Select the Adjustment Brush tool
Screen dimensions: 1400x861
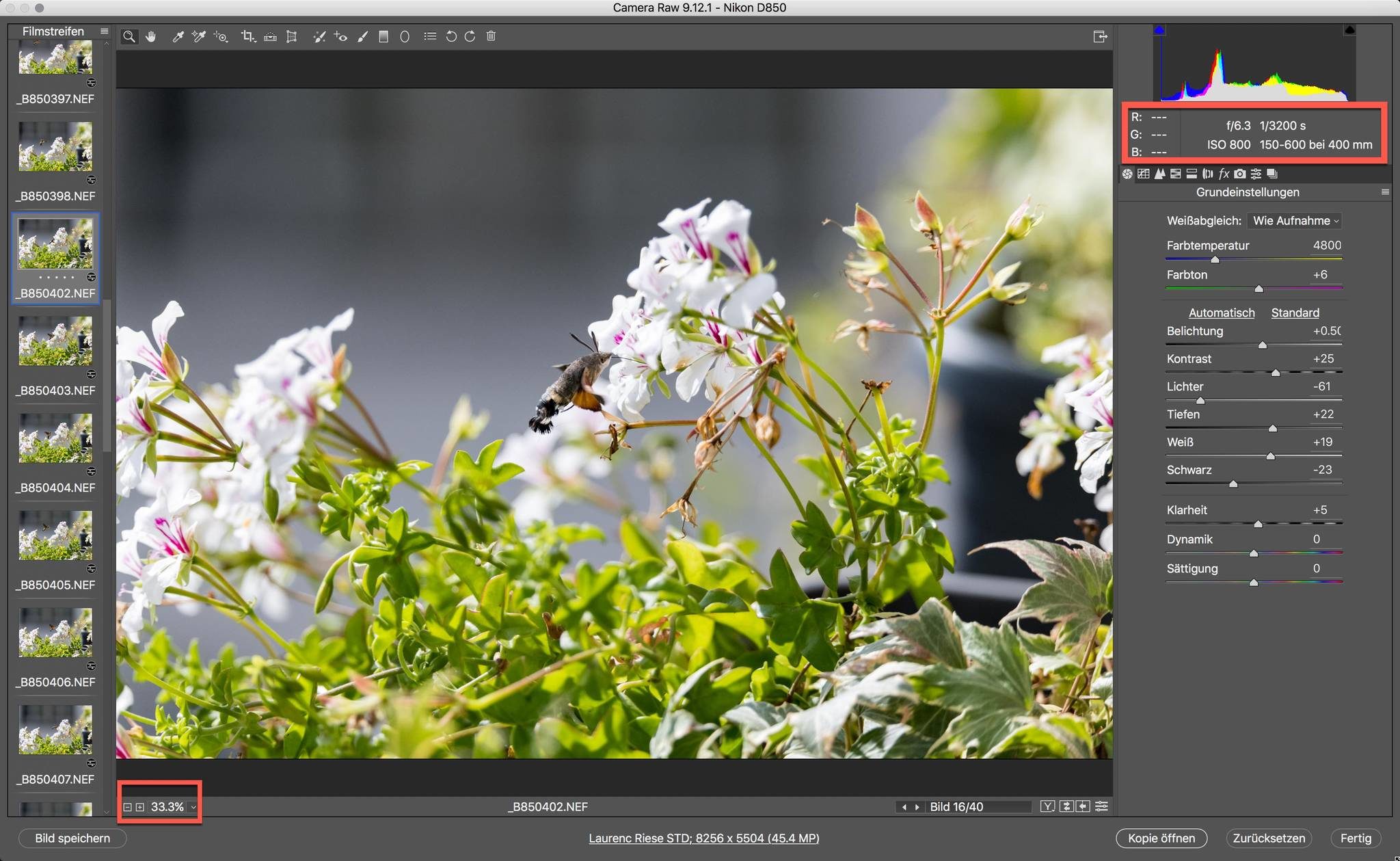(x=363, y=36)
